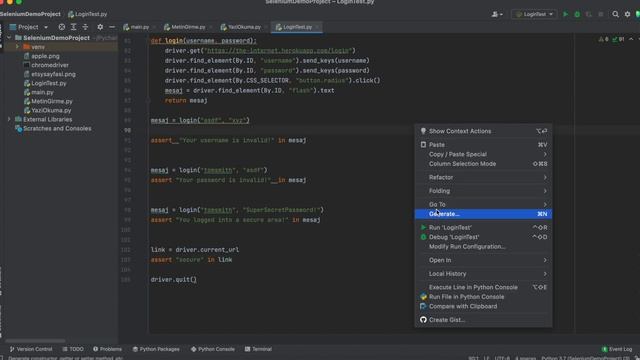
Task: Select chromedriver in the project tree
Action: point(49,65)
